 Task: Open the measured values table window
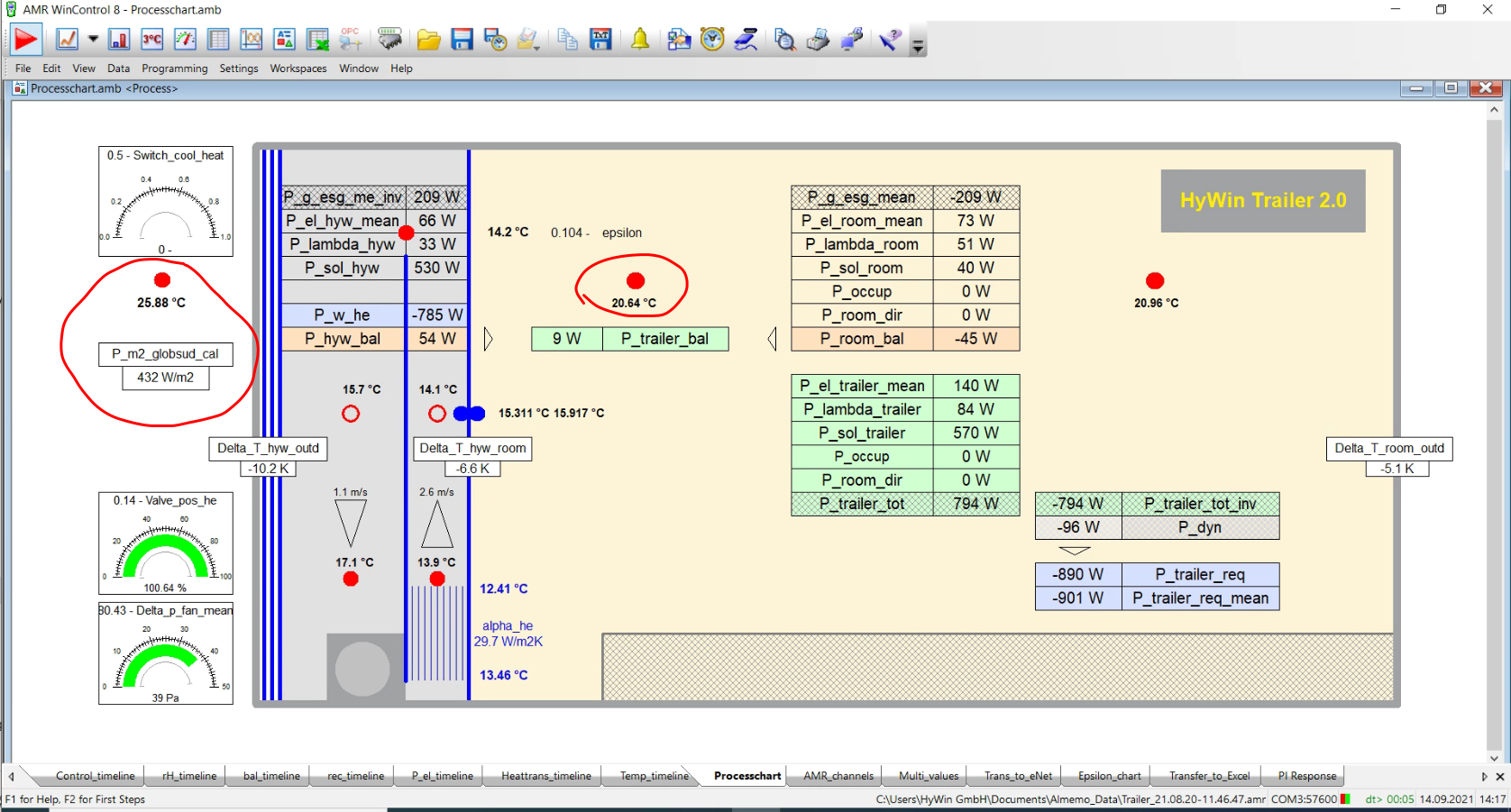pyautogui.click(x=218, y=39)
